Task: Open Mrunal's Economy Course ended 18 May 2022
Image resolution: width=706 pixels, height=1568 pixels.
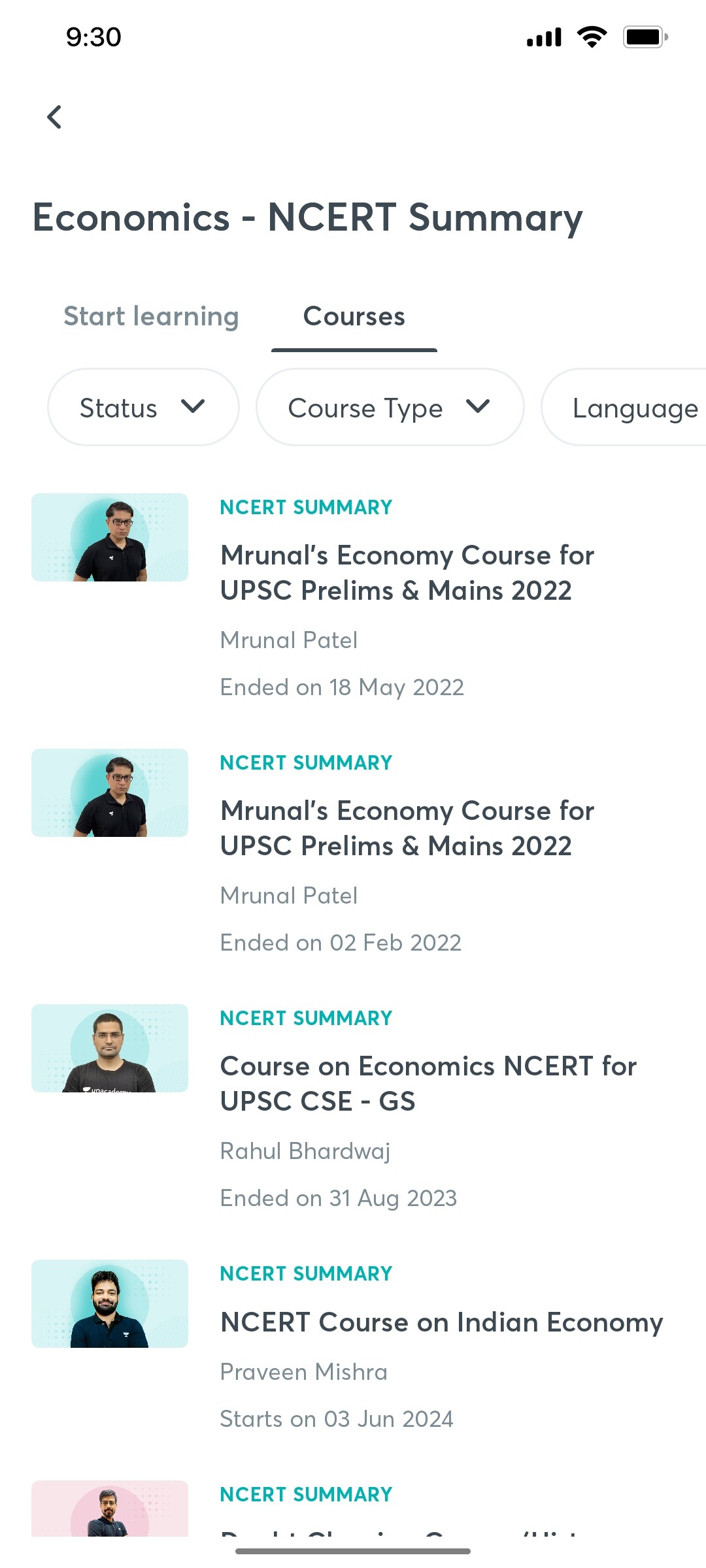Action: pyautogui.click(x=407, y=572)
